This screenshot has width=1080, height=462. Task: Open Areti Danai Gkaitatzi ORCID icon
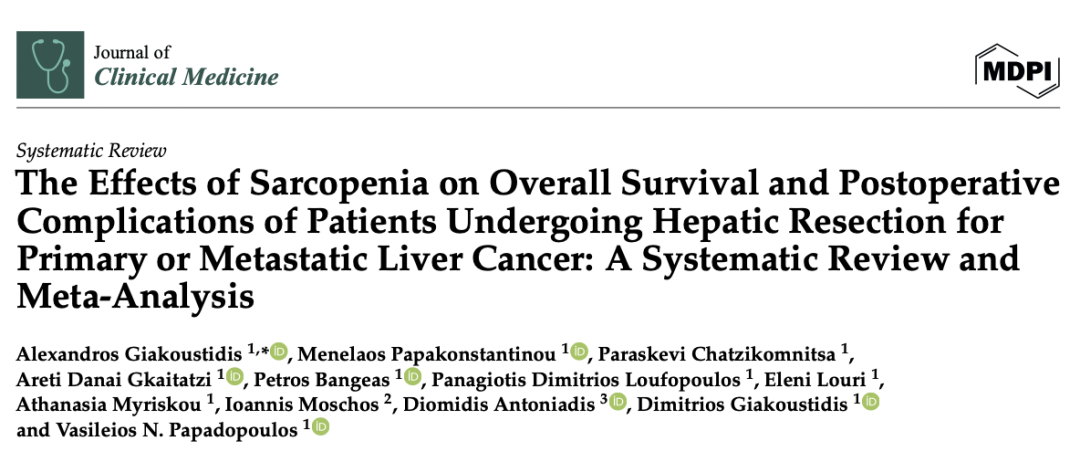tap(235, 377)
